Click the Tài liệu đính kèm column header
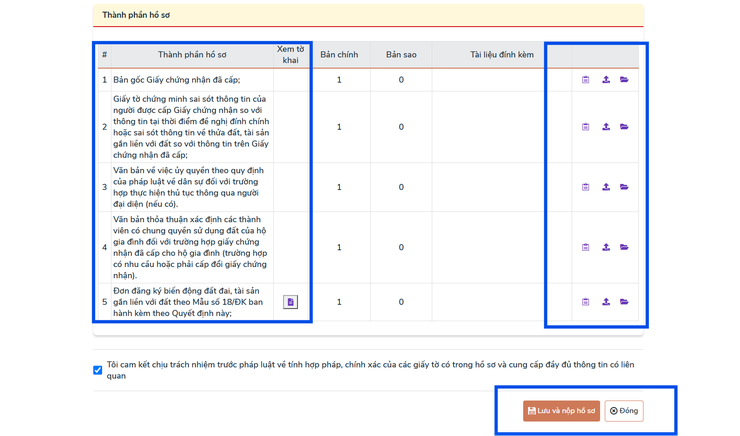 pos(502,55)
